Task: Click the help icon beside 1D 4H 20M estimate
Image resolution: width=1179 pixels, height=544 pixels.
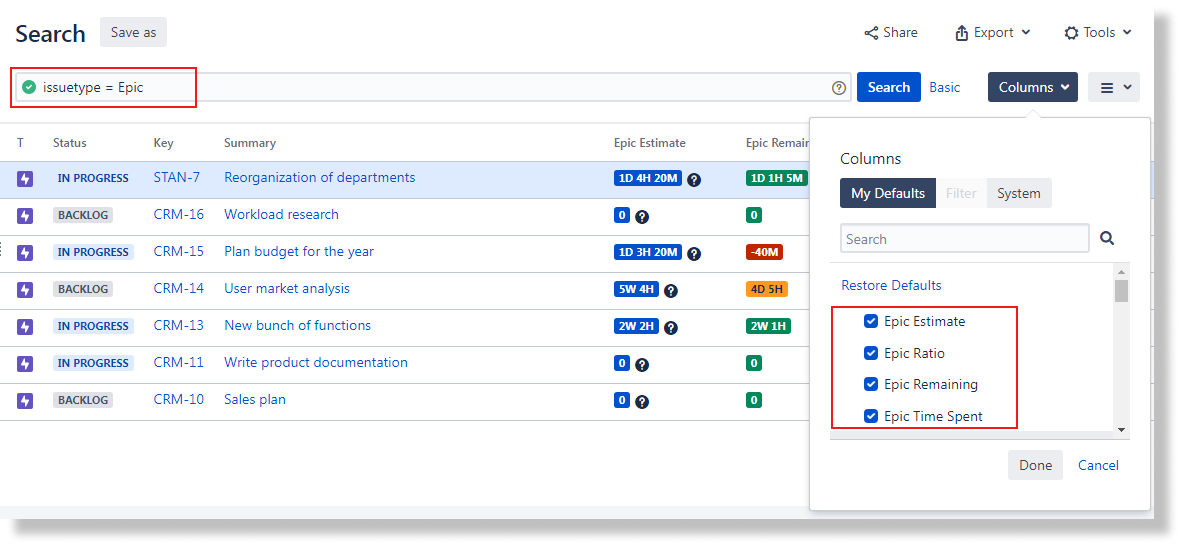Action: (694, 180)
